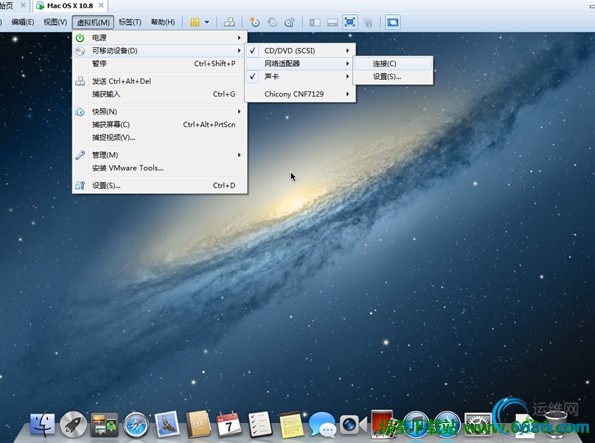This screenshot has width=595, height=443.
Task: Open Messages chat bubbles in Dock
Action: pos(322,424)
